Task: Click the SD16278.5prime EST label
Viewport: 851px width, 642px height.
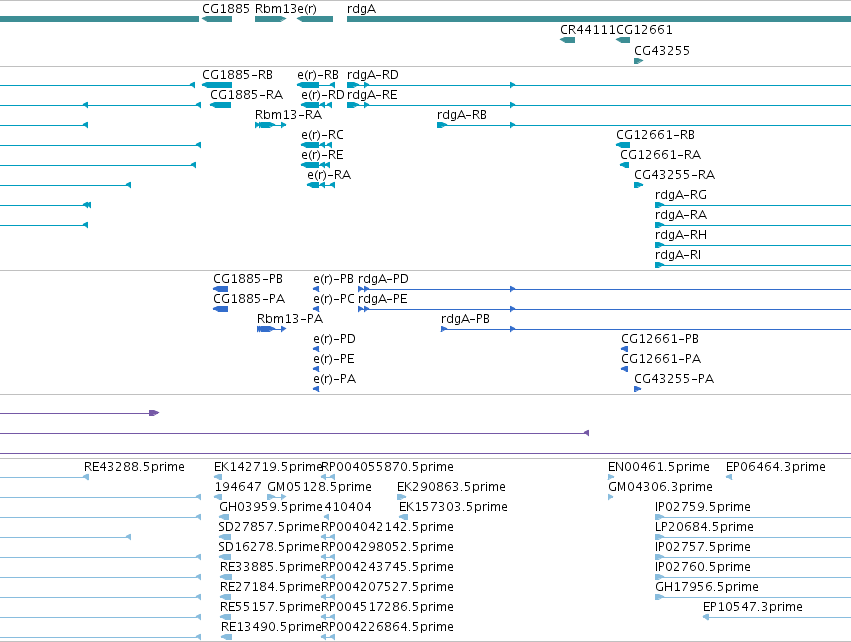Action: (269, 548)
